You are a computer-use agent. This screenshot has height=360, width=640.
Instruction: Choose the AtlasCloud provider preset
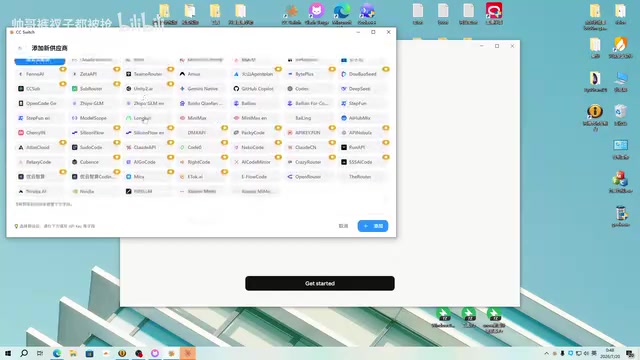coord(40,147)
